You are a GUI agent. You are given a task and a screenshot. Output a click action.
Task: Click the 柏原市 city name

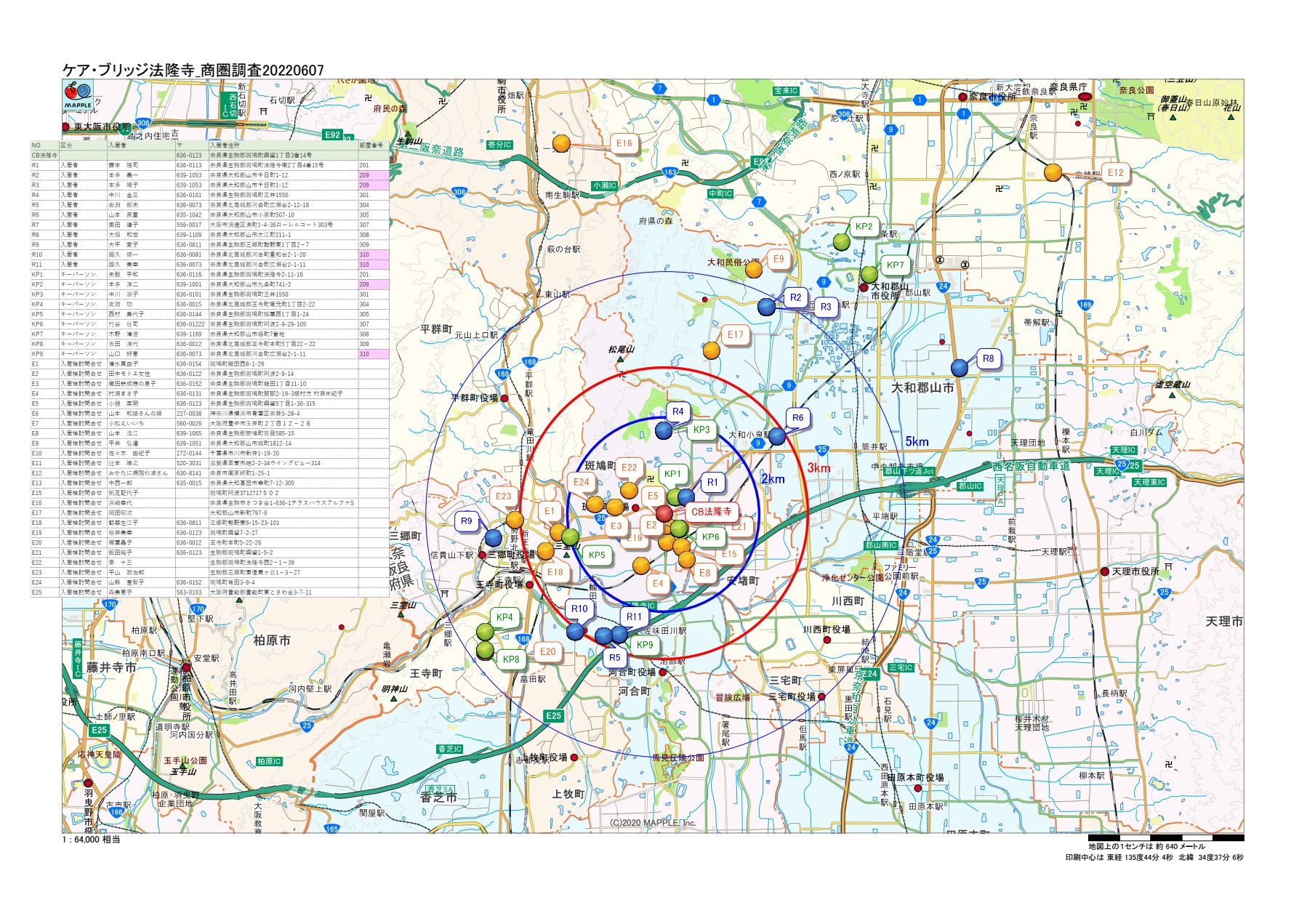[272, 640]
